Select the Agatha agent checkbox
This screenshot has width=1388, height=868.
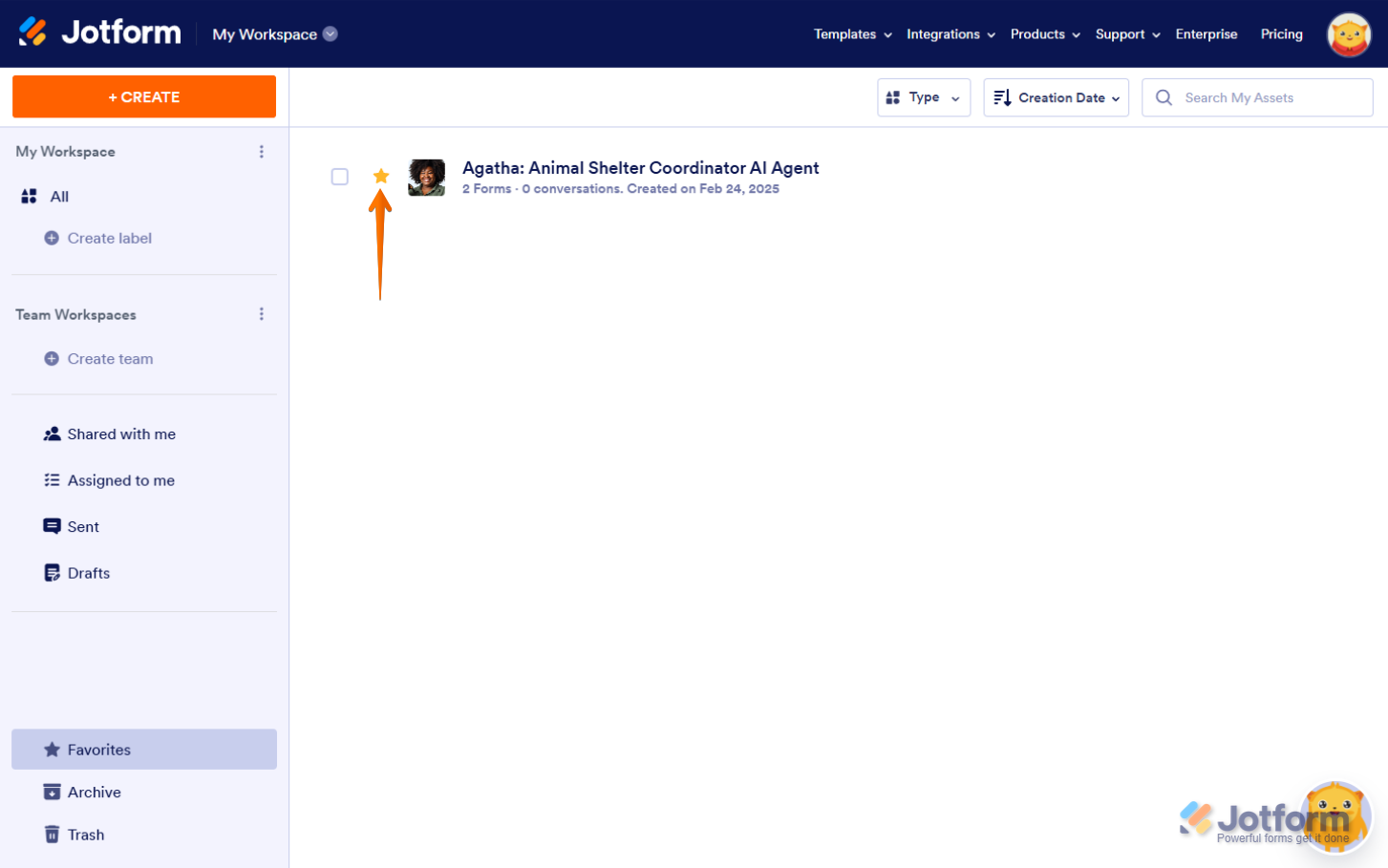point(339,177)
